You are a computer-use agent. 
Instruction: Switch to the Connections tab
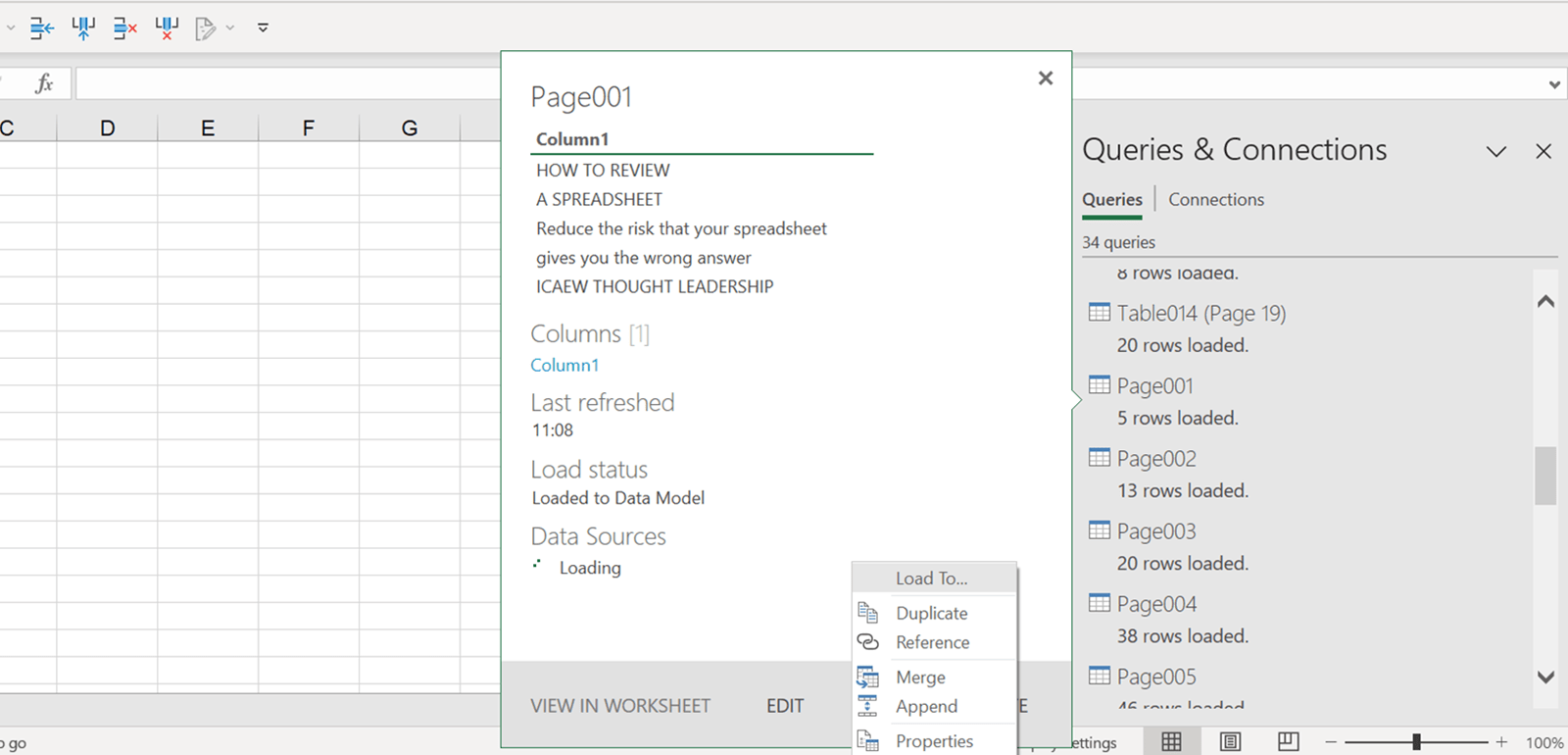(x=1215, y=200)
